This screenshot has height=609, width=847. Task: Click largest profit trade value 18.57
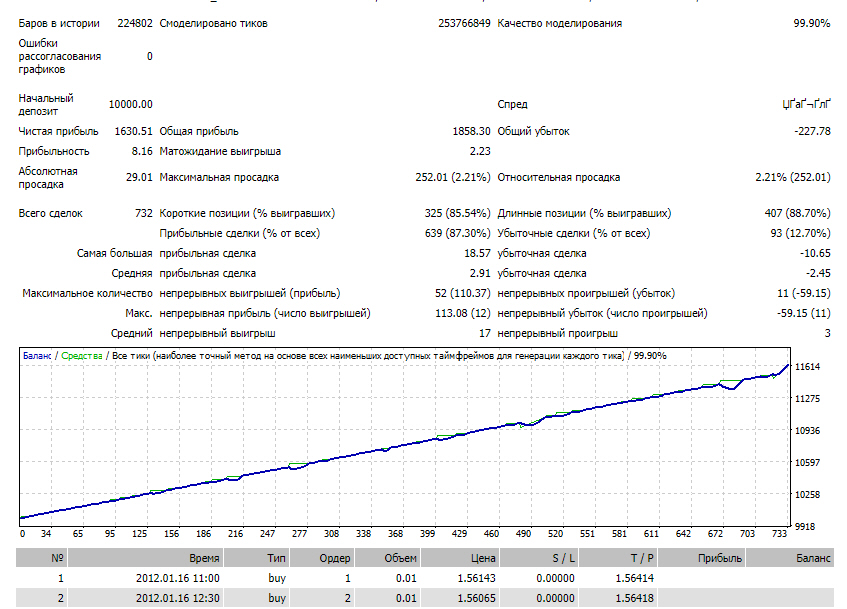pos(477,253)
